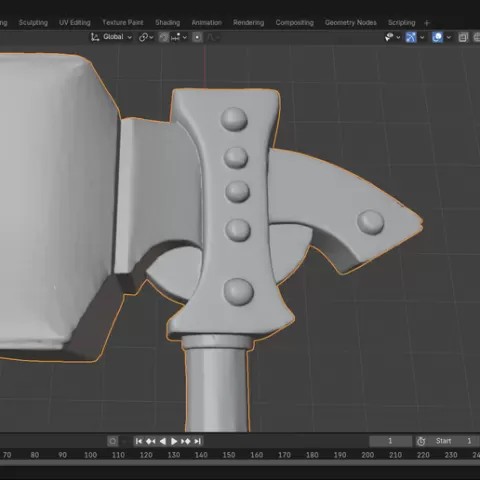480x480 pixels.
Task: Jump to the next keyframe
Action: pos(186,441)
